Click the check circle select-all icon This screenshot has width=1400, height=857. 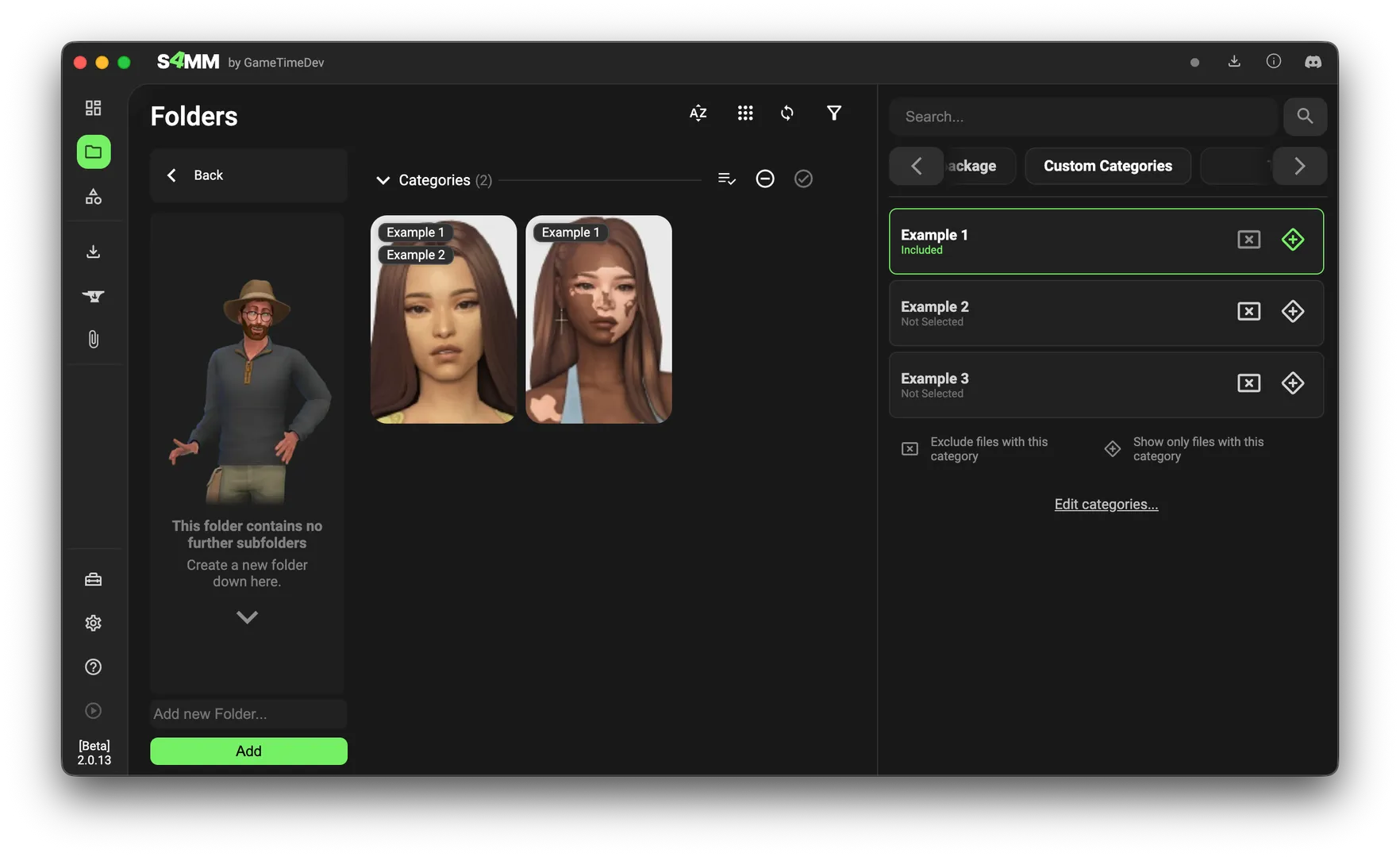coord(803,179)
